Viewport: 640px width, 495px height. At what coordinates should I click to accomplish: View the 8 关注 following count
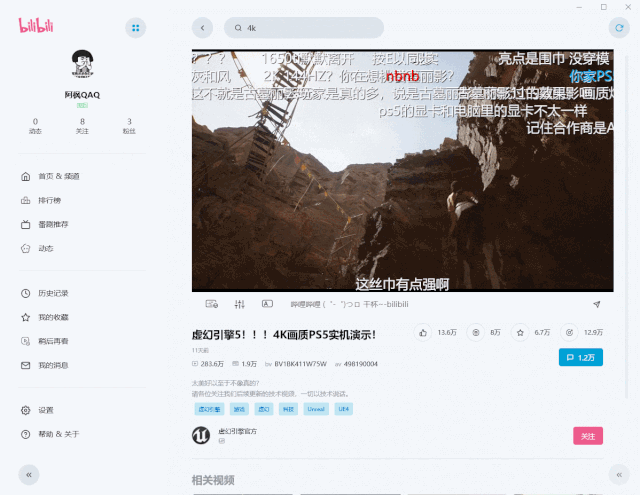pyautogui.click(x=82, y=126)
